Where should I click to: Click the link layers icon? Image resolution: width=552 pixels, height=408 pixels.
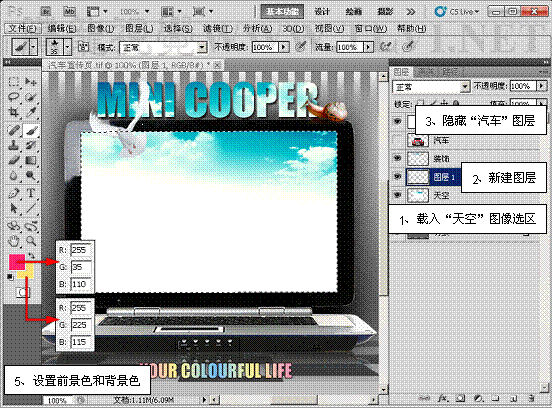(x=425, y=398)
